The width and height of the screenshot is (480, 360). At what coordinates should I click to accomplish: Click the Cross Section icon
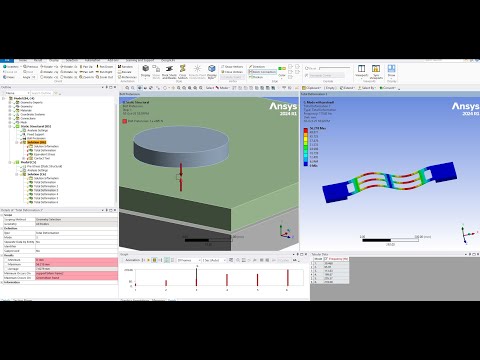(182, 68)
